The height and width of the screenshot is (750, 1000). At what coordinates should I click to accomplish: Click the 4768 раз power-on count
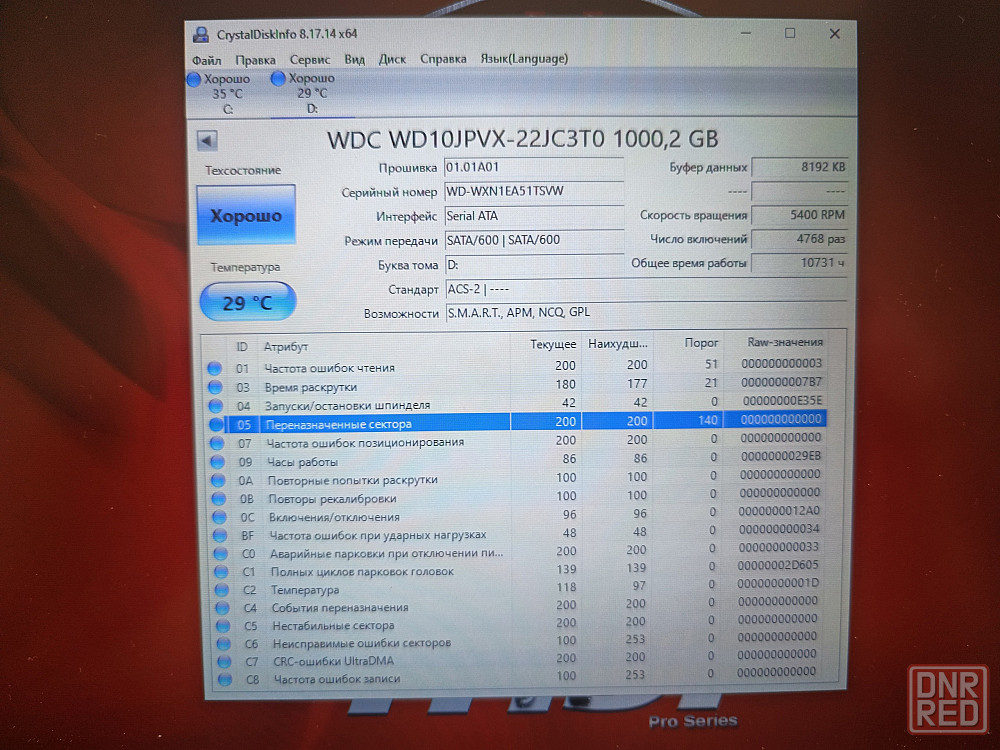click(x=800, y=239)
